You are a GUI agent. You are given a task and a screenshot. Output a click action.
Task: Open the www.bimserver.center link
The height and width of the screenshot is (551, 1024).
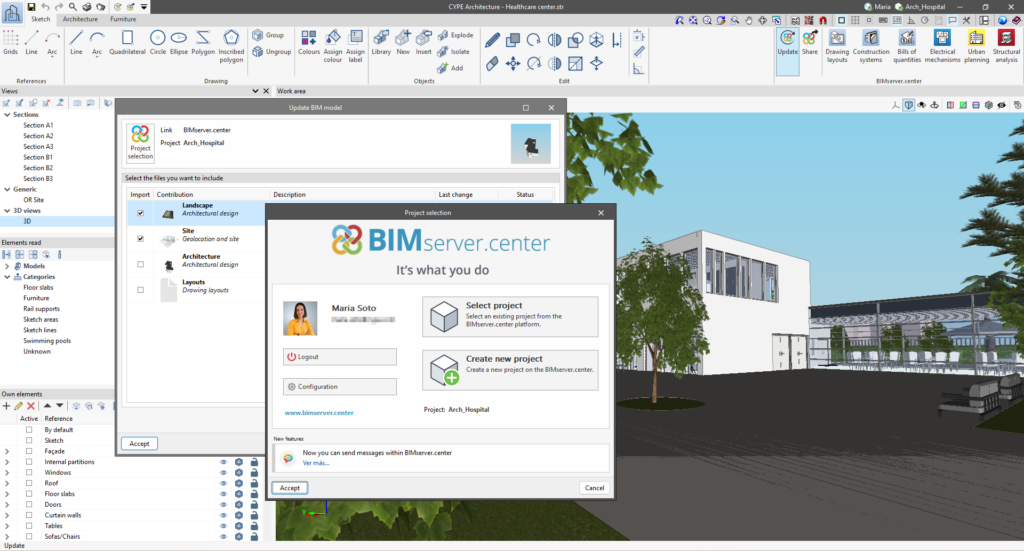pos(319,412)
